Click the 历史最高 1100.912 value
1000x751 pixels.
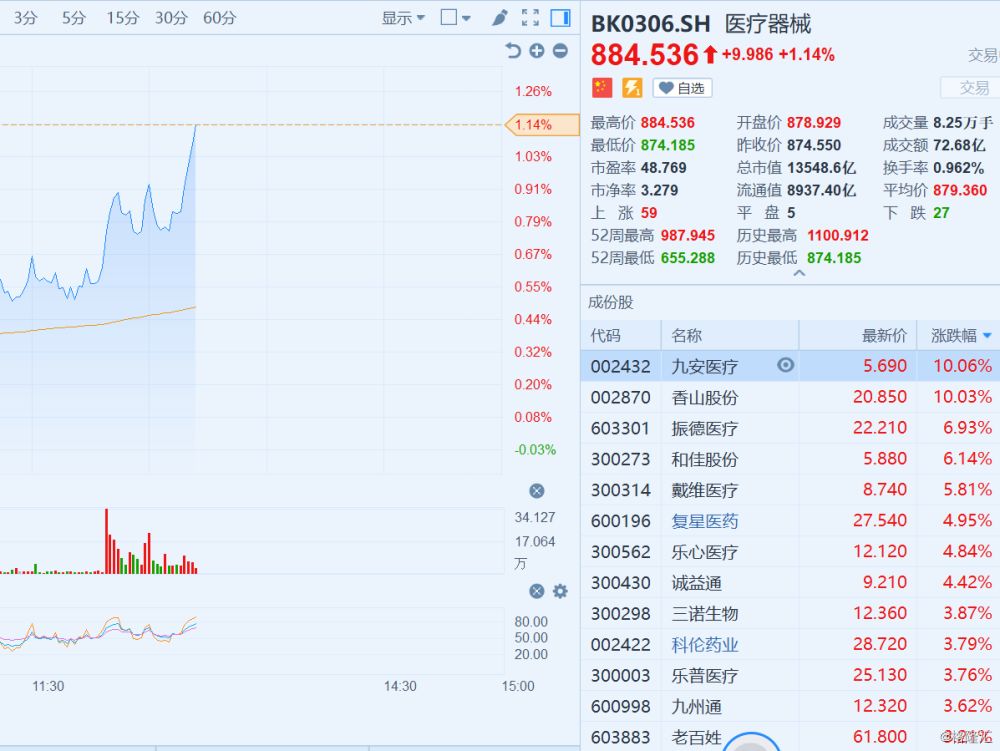838,235
